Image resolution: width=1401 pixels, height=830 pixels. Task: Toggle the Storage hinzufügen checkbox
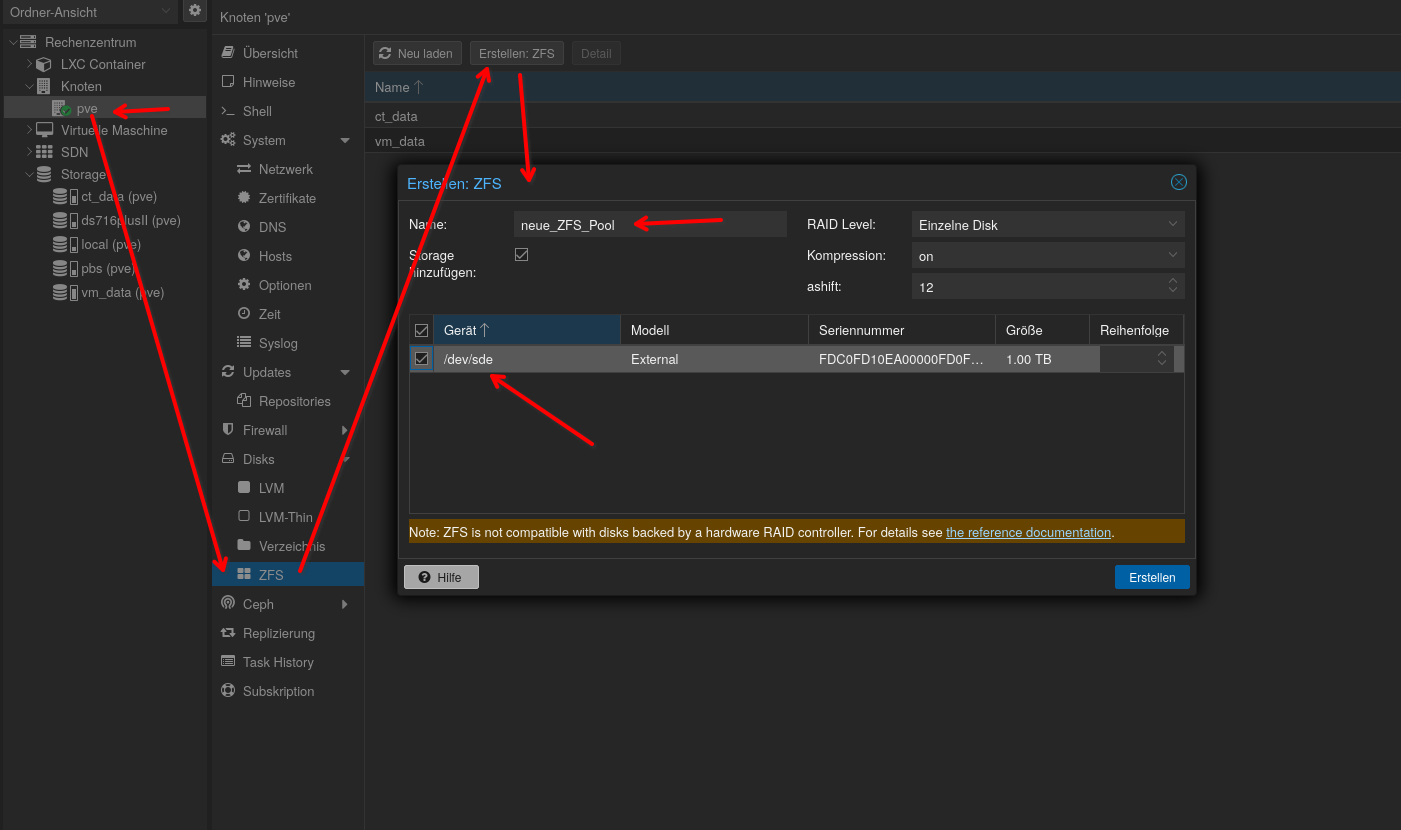(521, 255)
